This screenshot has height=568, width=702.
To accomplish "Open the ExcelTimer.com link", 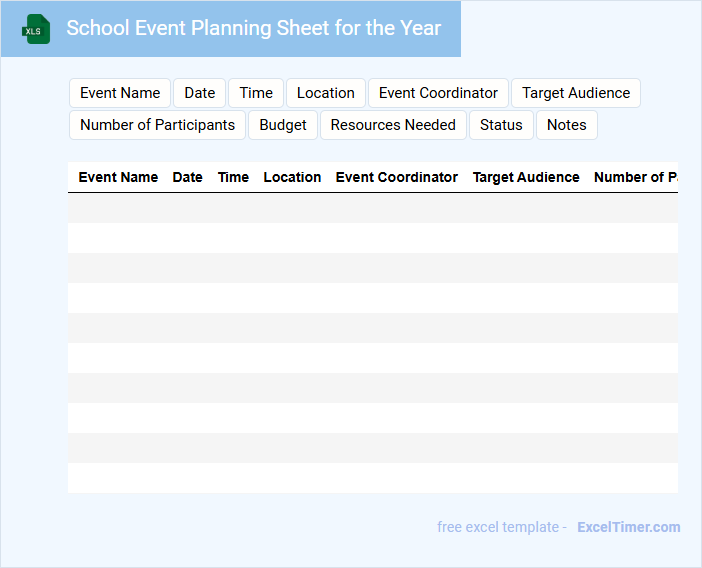I will [x=628, y=527].
